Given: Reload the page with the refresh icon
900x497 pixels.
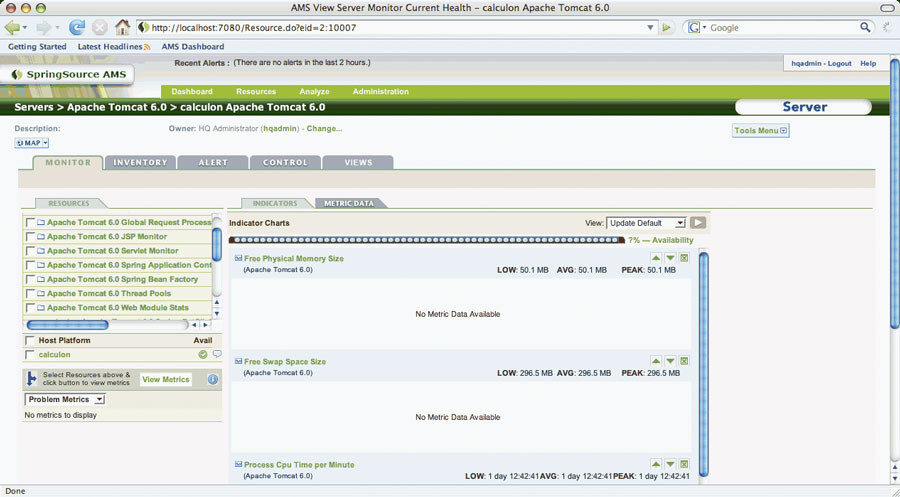Looking at the screenshot, I should pyautogui.click(x=77, y=27).
